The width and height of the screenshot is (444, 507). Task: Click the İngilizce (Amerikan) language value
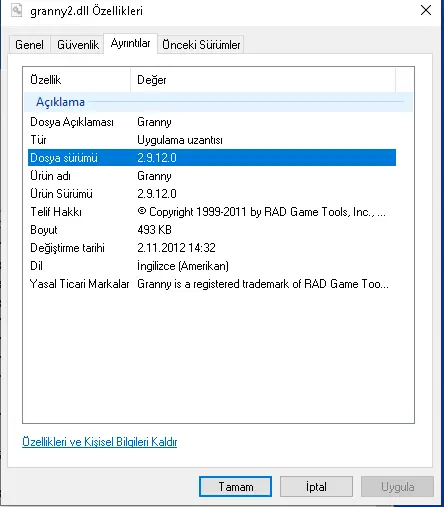pyautogui.click(x=183, y=266)
